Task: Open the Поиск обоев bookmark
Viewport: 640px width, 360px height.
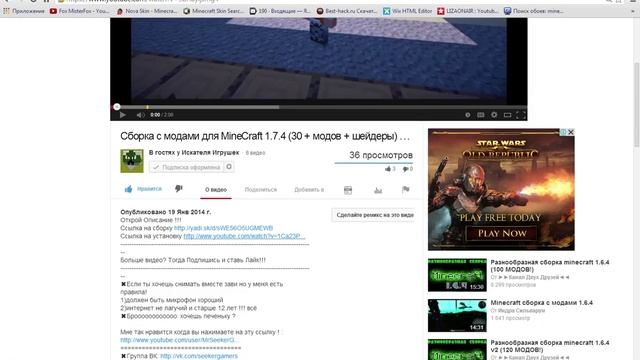Action: (534, 11)
